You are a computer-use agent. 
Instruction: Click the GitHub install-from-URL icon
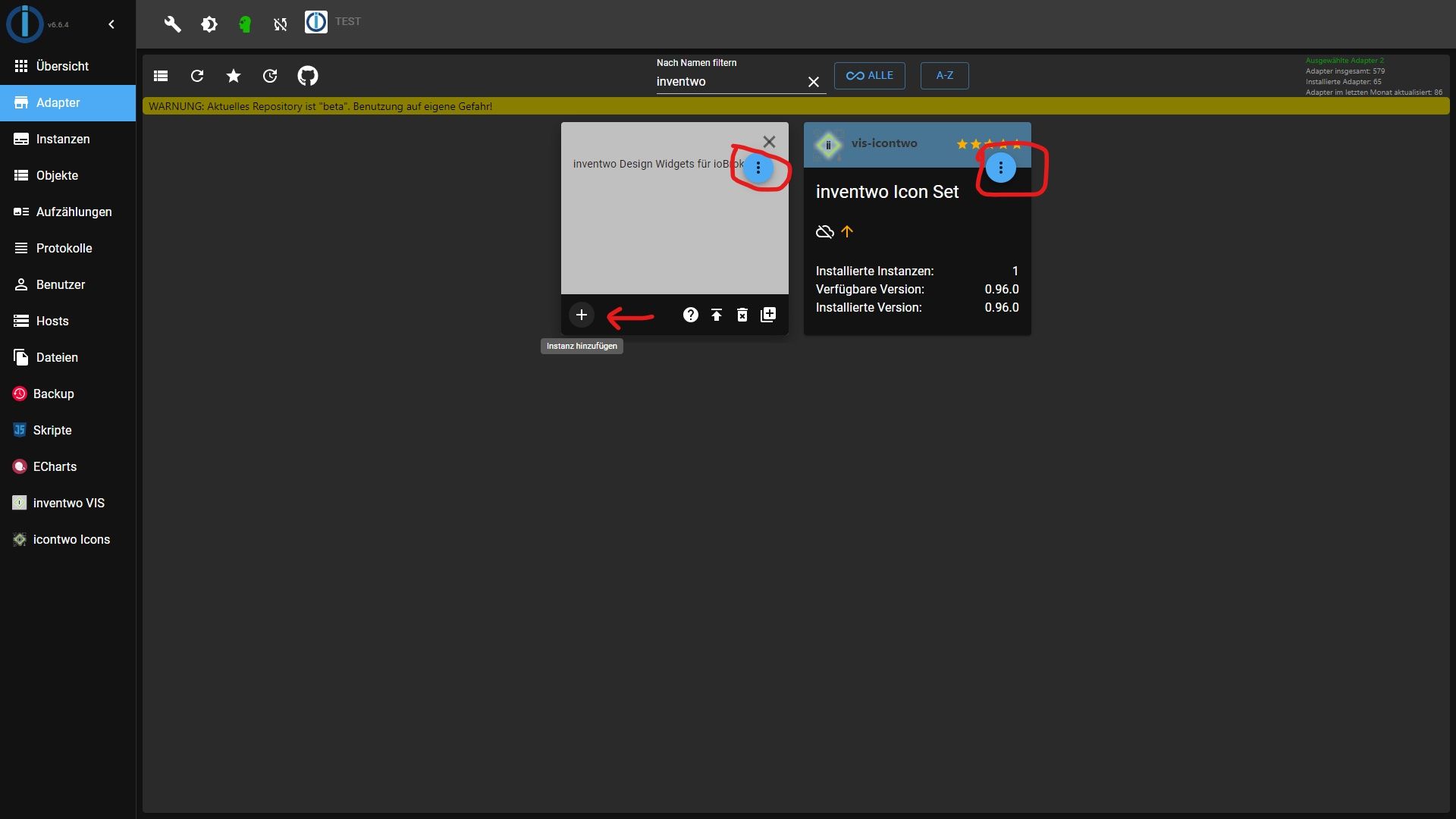308,76
